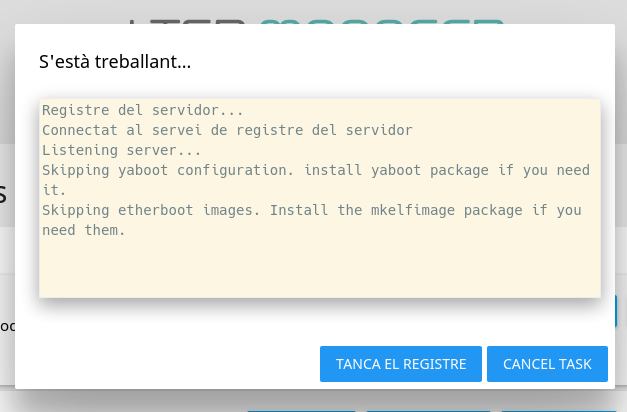Click the dimmed backdrop left of the dialog
This screenshot has width=627, height=412.
click(x=6, y=250)
